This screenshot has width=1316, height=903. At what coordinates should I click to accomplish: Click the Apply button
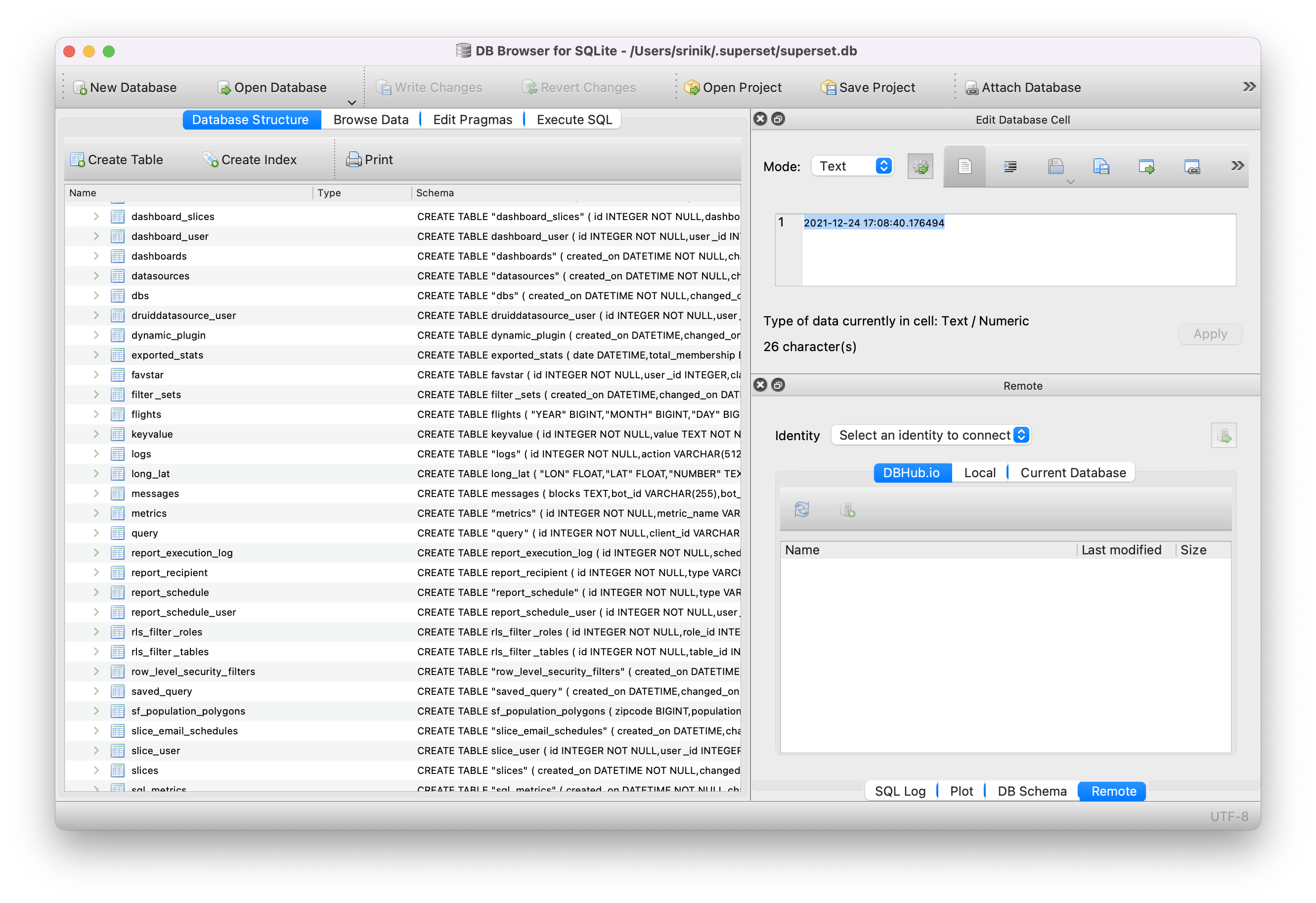click(x=1210, y=334)
